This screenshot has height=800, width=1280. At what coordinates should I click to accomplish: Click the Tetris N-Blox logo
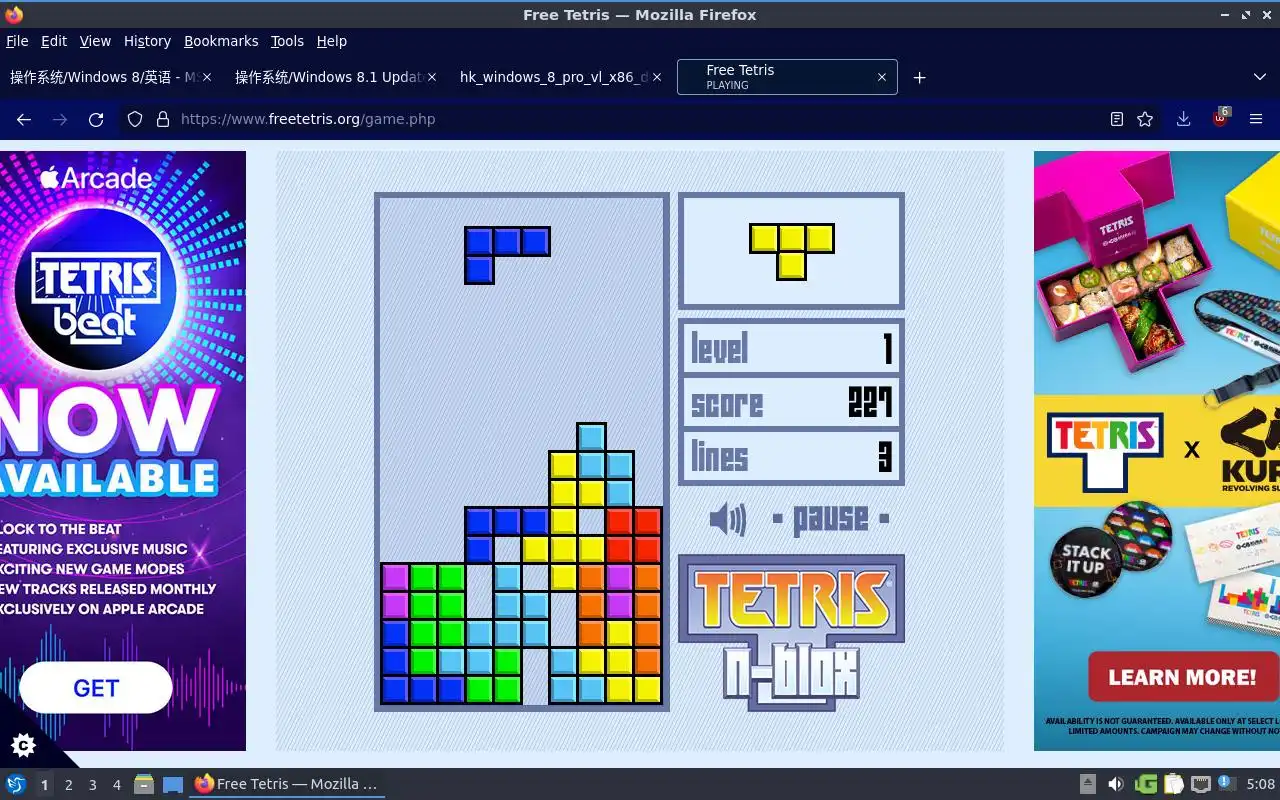point(791,633)
